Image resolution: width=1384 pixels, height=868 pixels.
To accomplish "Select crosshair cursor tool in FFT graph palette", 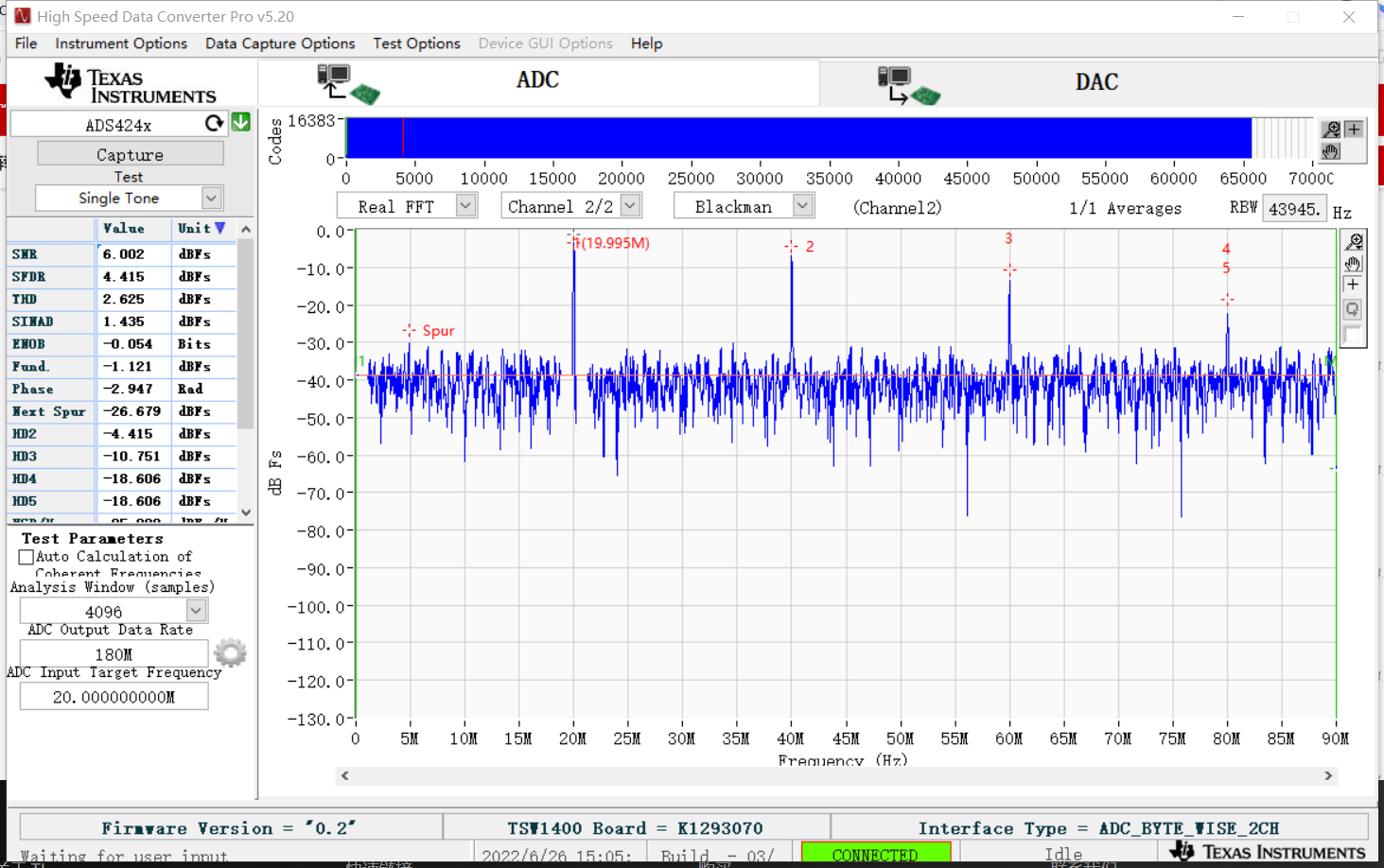I will pyautogui.click(x=1354, y=286).
